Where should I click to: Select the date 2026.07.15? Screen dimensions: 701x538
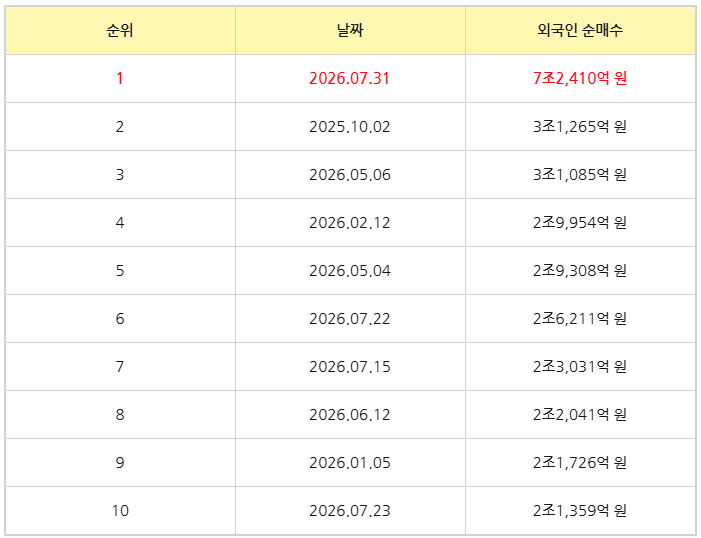pos(350,367)
